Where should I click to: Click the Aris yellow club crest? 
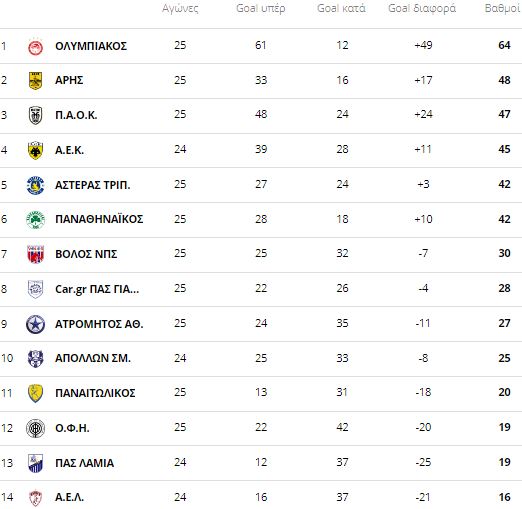pyautogui.click(x=35, y=81)
